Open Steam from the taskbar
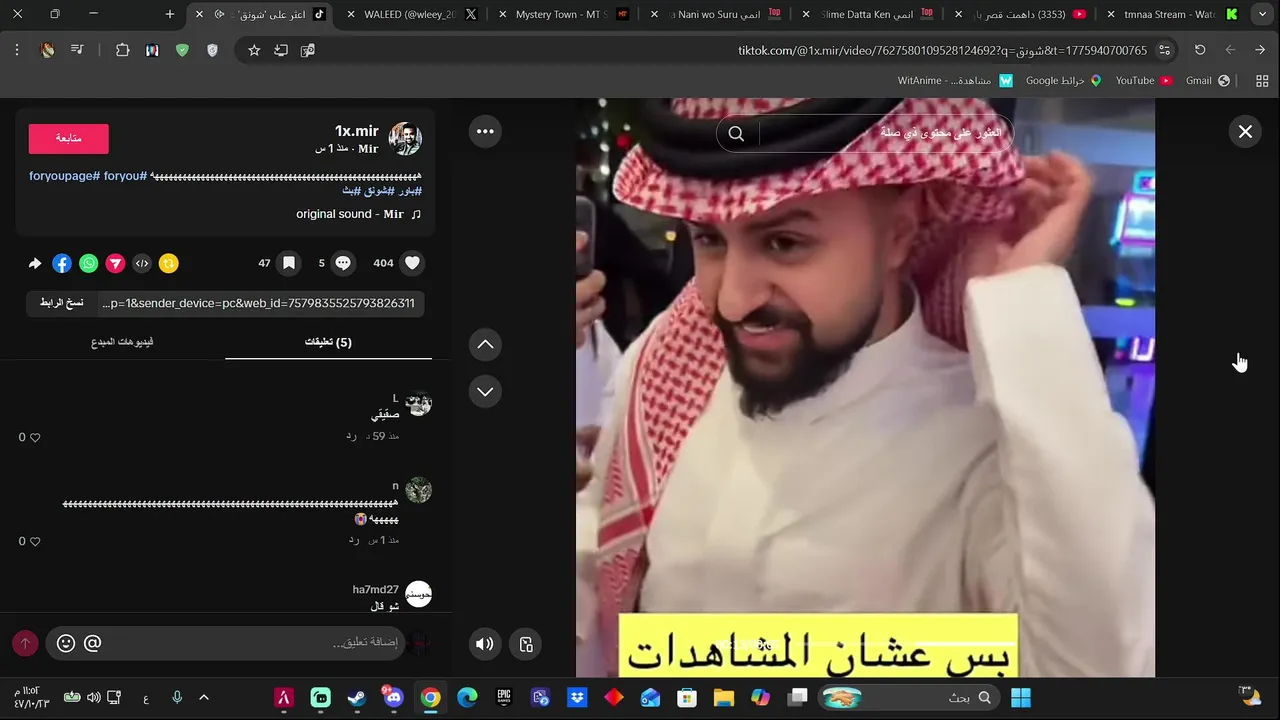Screen dimensions: 1280x720 click(x=357, y=698)
